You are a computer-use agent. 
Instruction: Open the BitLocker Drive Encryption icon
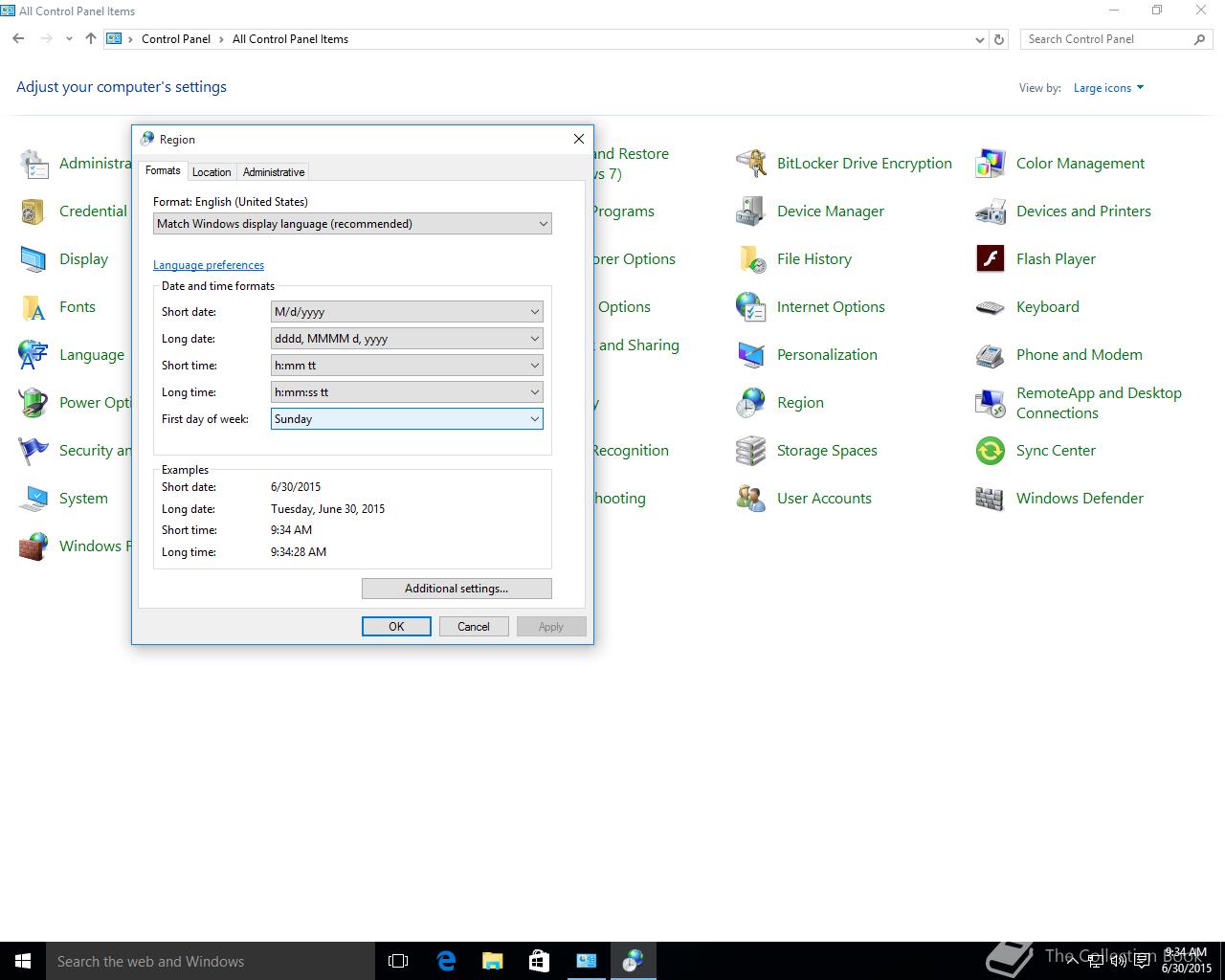point(750,164)
